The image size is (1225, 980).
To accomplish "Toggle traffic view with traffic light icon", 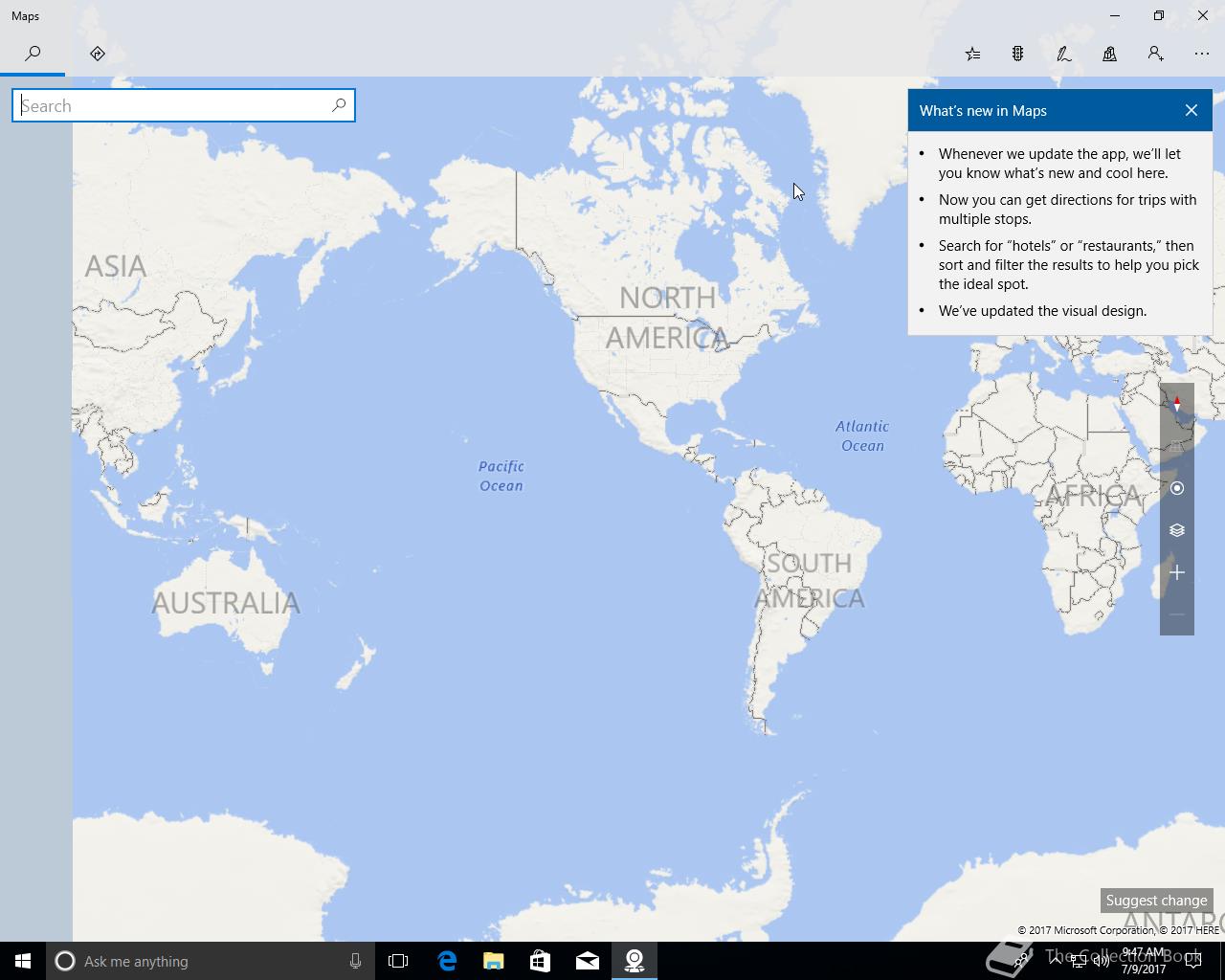I will [x=1018, y=54].
